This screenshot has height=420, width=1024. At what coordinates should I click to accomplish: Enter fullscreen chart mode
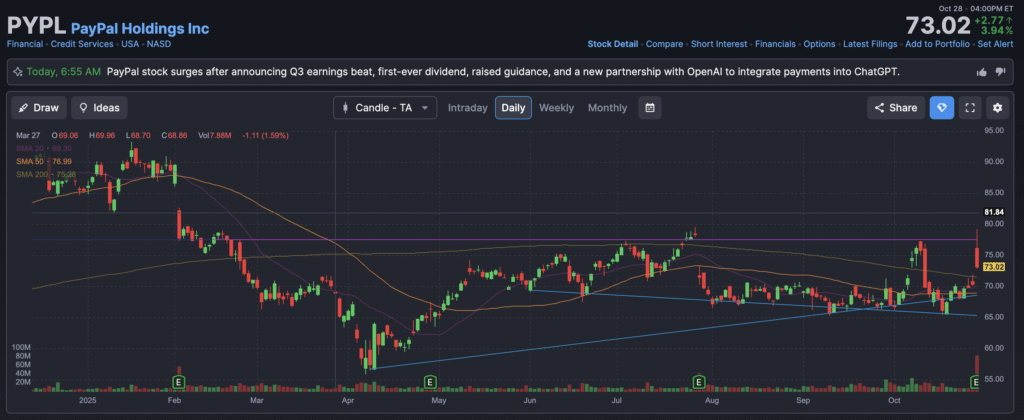(968, 108)
